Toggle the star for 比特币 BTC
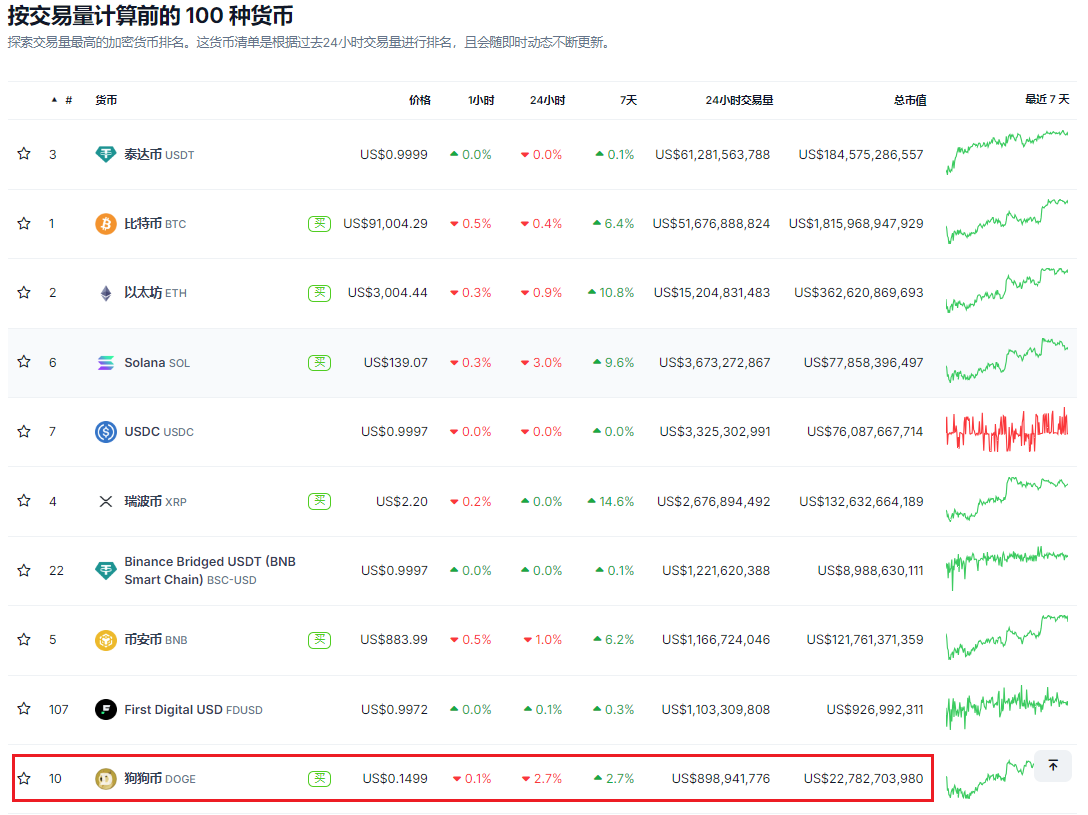This screenshot has width=1088, height=815. point(24,223)
